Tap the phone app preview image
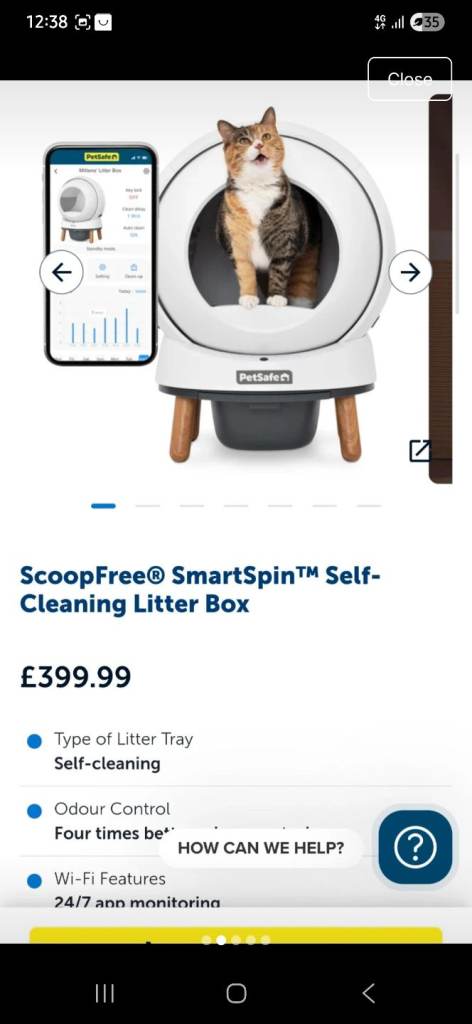This screenshot has height=1024, width=472. point(101,255)
